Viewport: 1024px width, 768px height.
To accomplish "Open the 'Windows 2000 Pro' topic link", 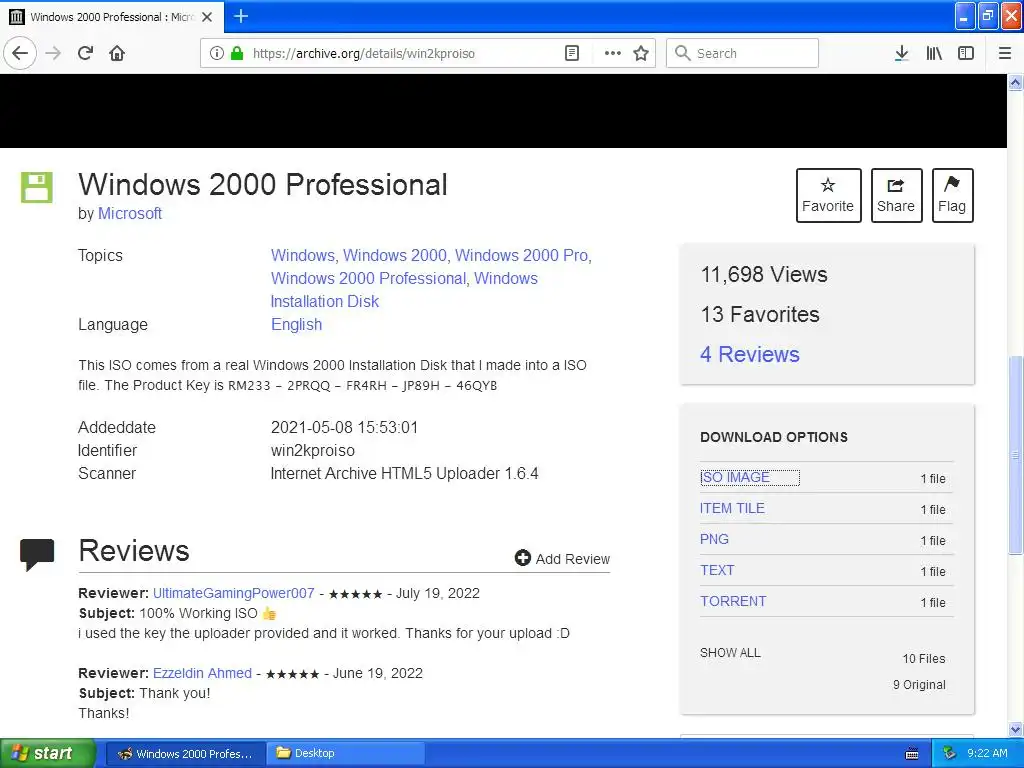I will pos(521,255).
